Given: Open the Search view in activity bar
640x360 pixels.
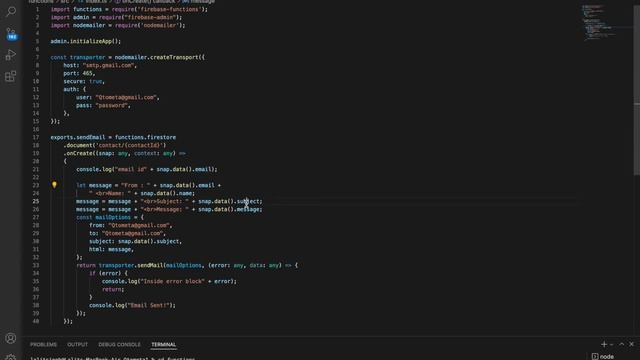Looking at the screenshot, I should point(11,11).
